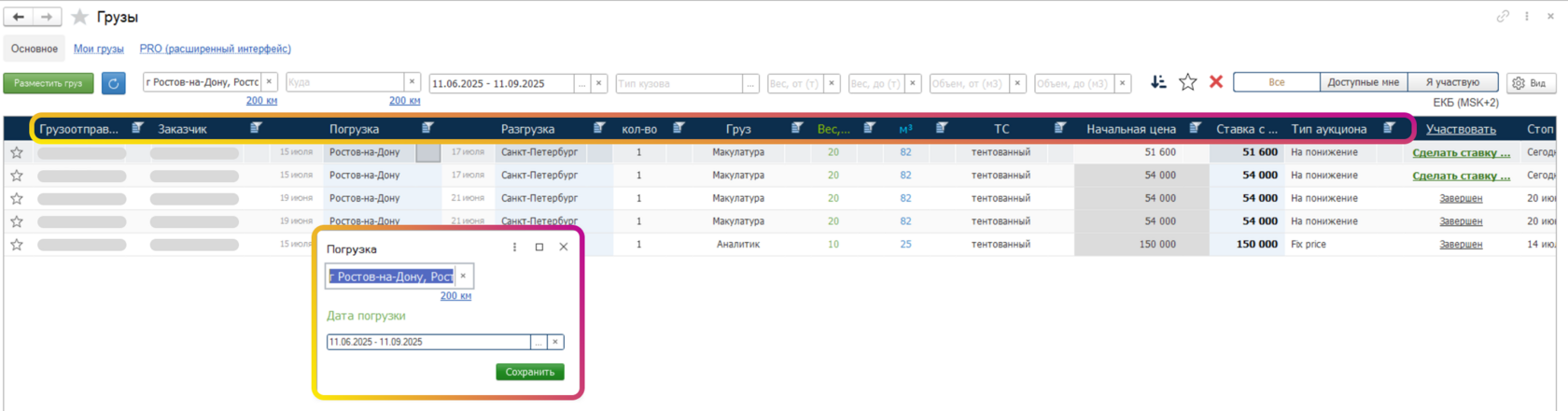Filter by the Грузоотправитель column icon
The width and height of the screenshot is (1568, 411).
pos(137,128)
